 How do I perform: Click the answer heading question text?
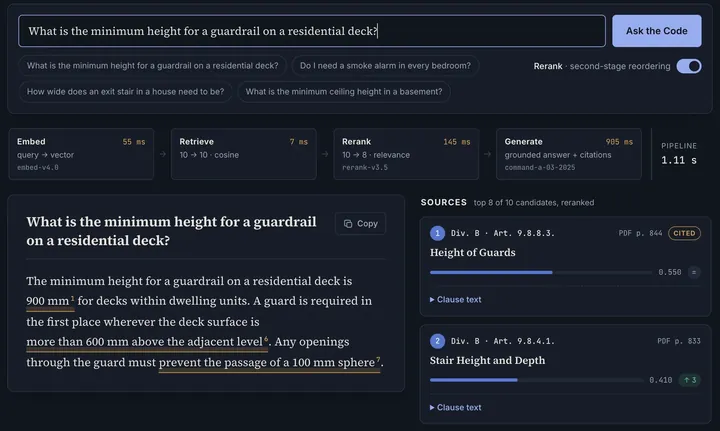pyautogui.click(x=171, y=231)
